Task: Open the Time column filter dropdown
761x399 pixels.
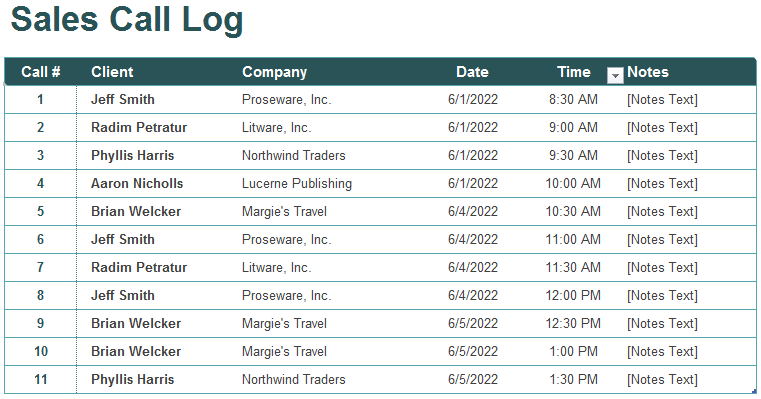Action: 615,76
